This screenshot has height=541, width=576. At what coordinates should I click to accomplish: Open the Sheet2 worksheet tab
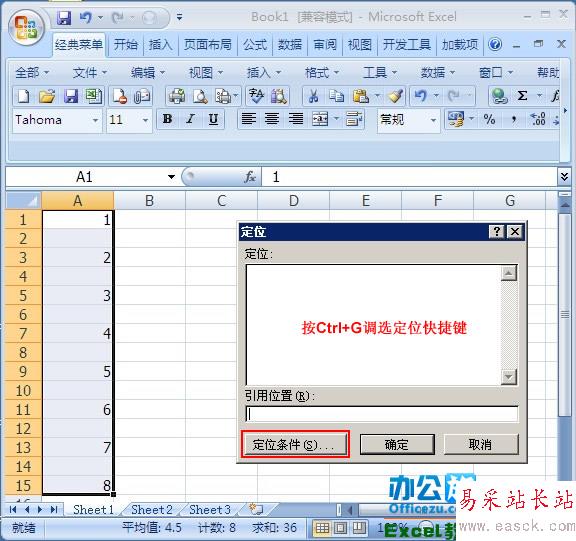point(152,509)
